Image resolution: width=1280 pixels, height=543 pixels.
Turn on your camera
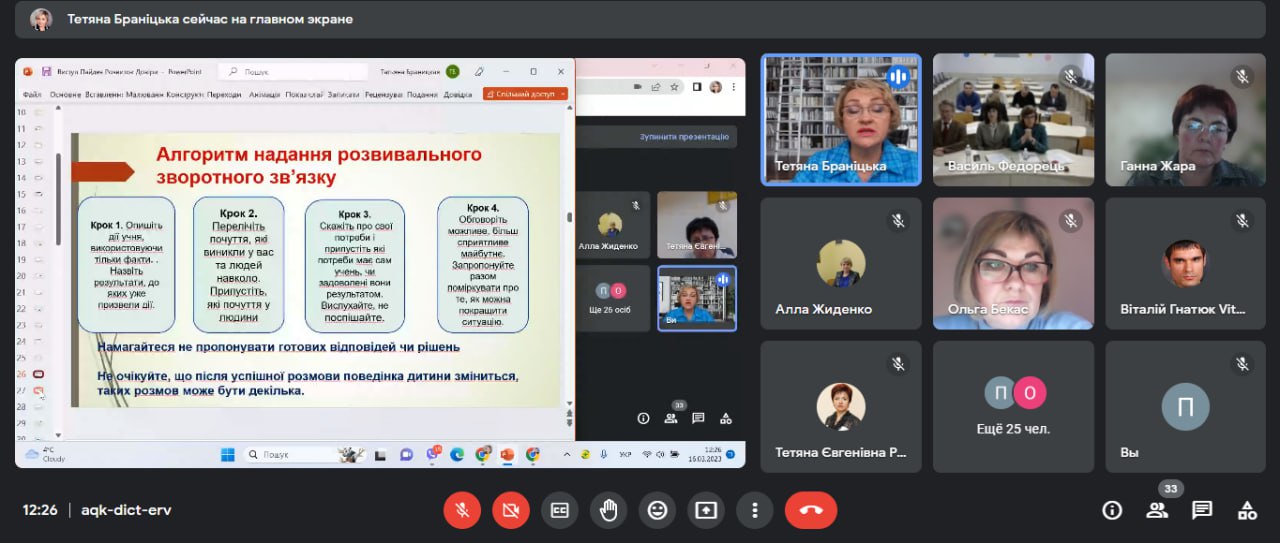511,510
